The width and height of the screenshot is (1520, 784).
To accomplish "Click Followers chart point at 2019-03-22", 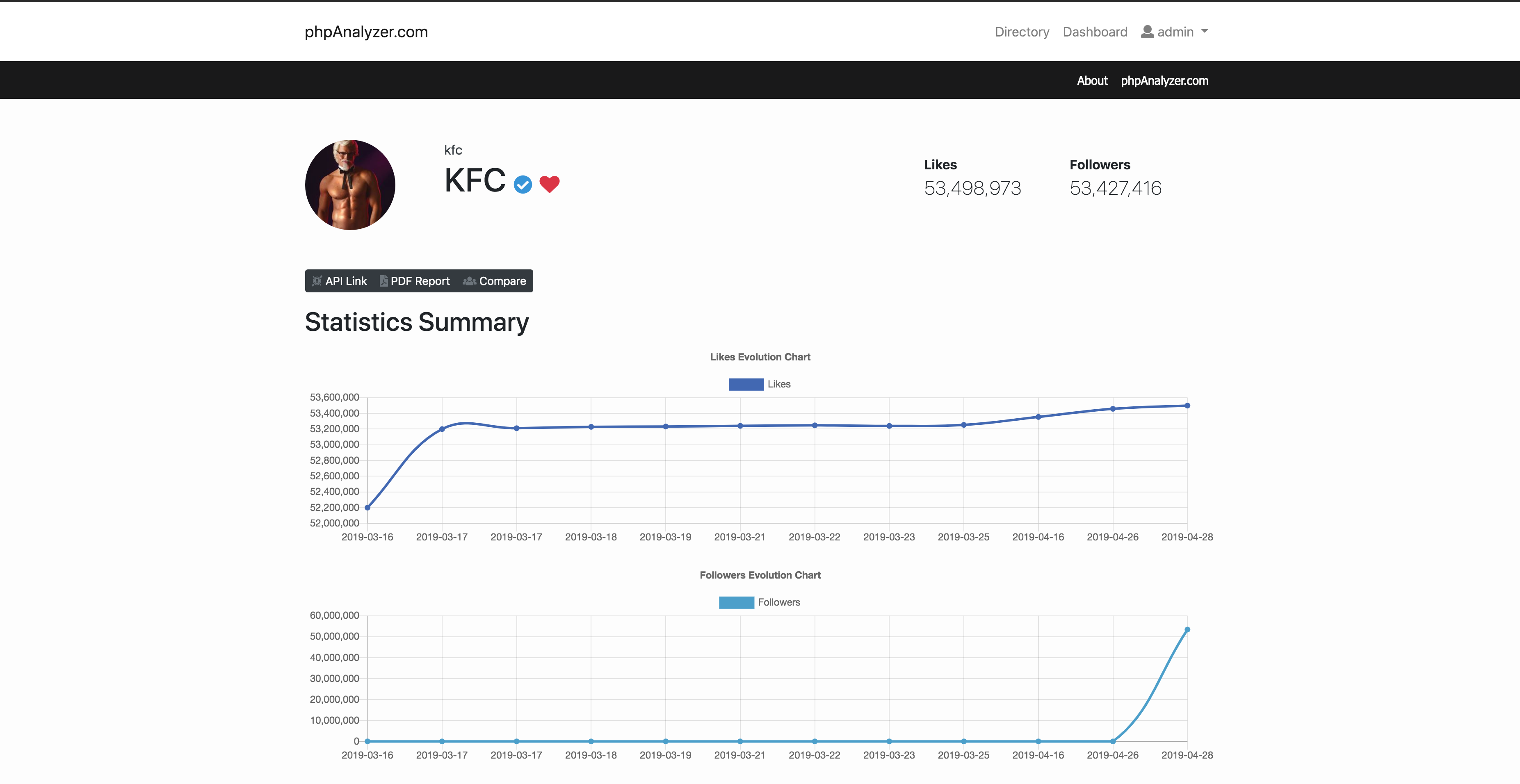I will (x=815, y=741).
